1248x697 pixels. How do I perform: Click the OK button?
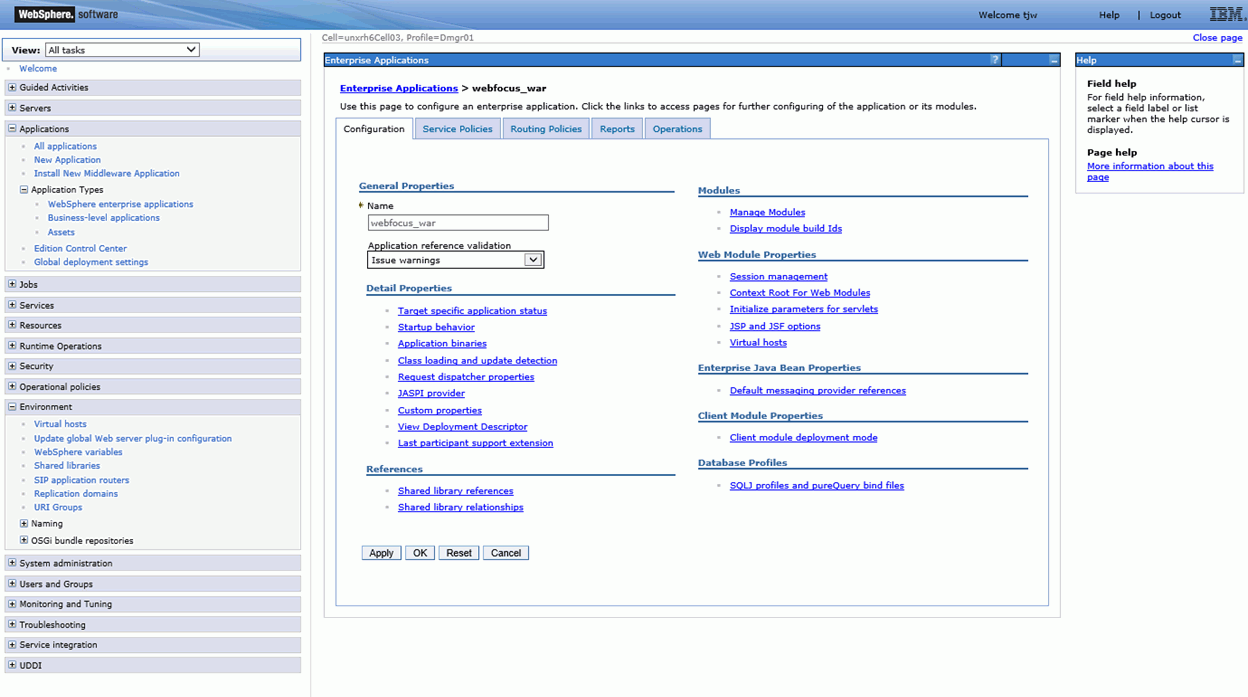pos(420,553)
